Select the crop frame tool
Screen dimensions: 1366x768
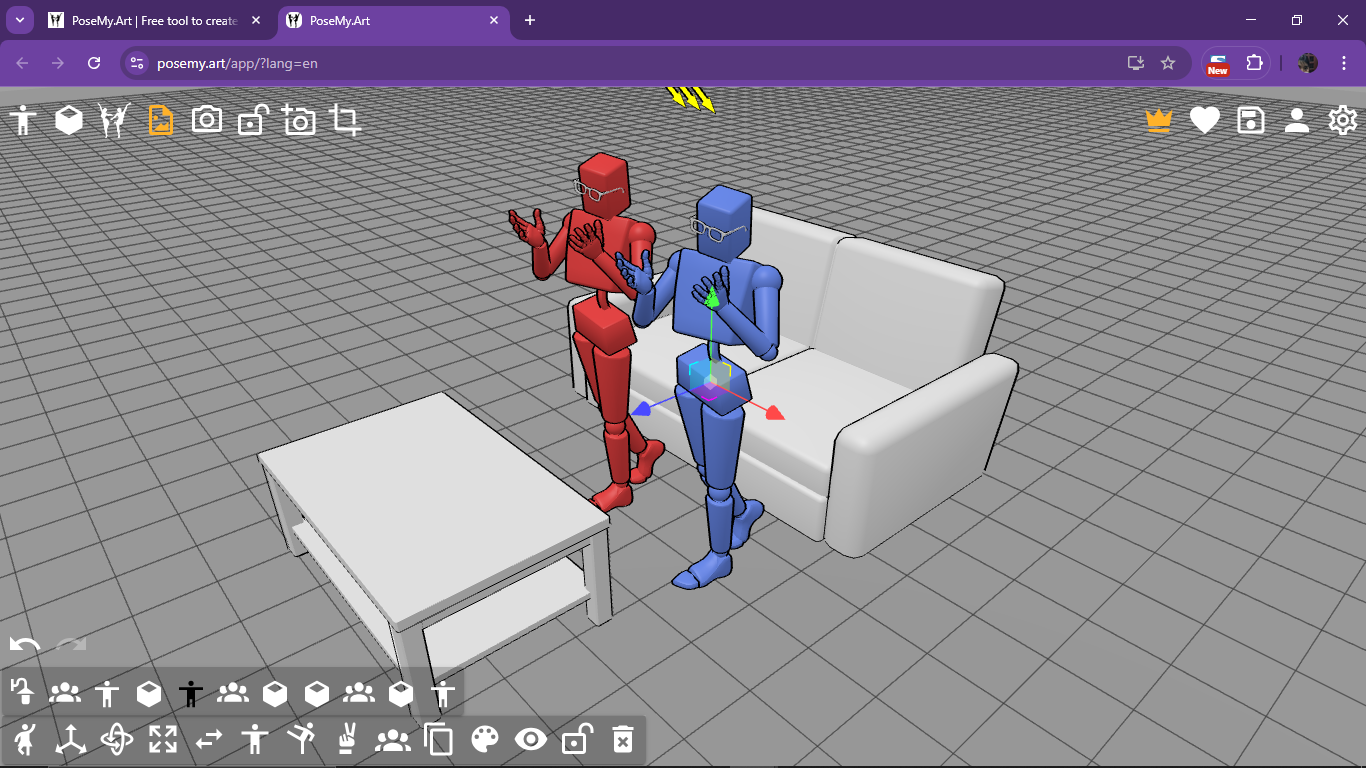(x=347, y=120)
